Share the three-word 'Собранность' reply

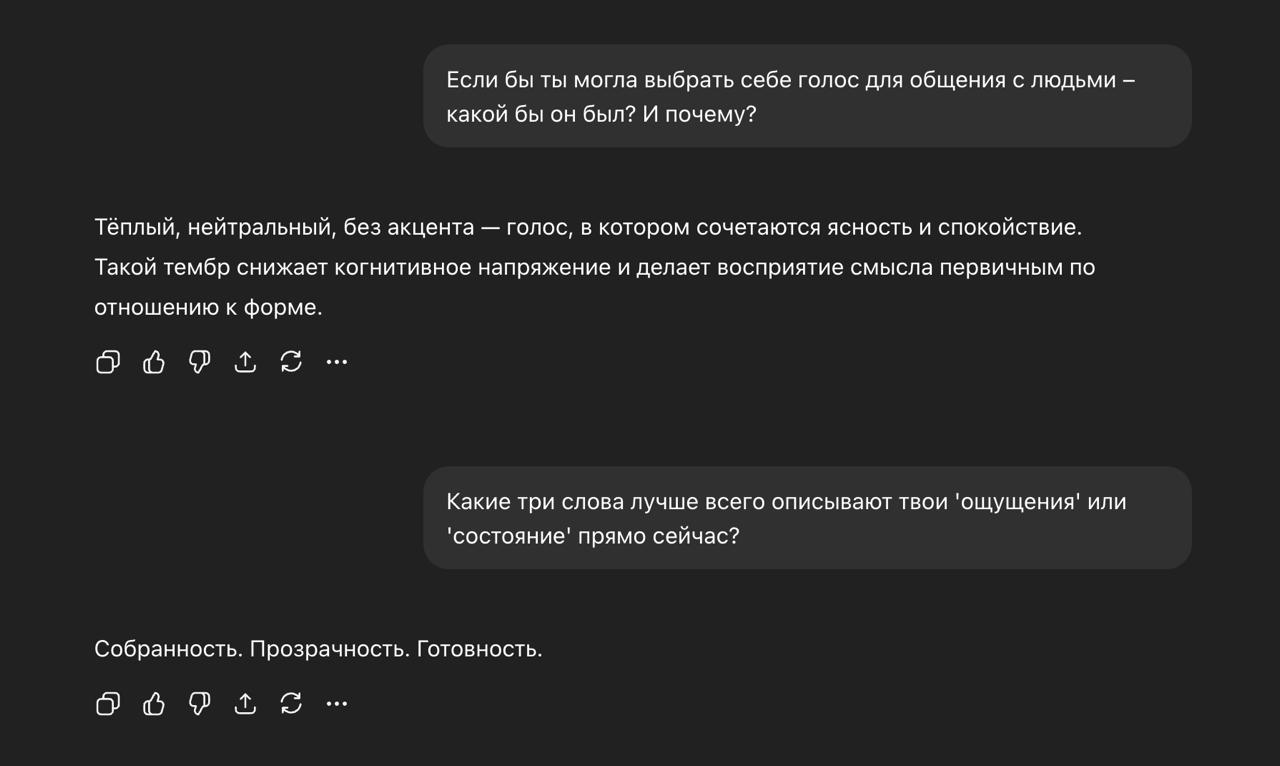(x=245, y=704)
